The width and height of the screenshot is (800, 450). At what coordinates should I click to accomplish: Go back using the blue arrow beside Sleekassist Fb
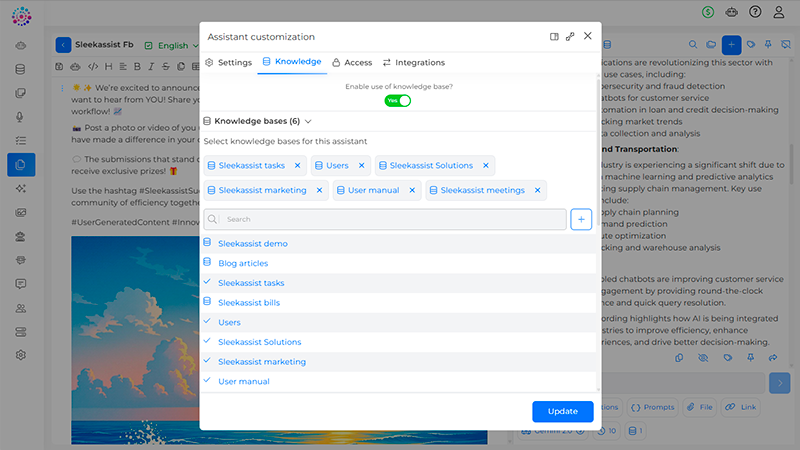(x=63, y=45)
